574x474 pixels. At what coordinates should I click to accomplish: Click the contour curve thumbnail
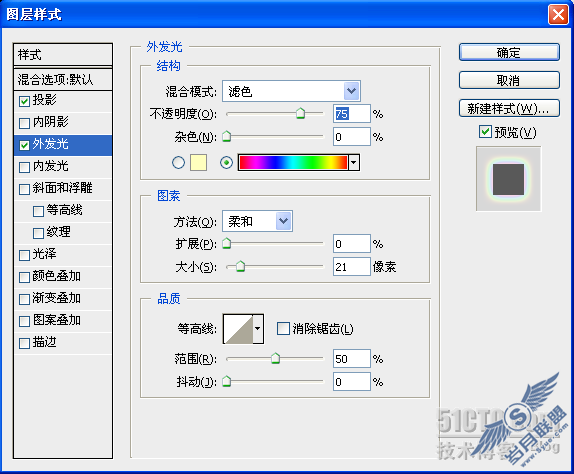tap(238, 329)
